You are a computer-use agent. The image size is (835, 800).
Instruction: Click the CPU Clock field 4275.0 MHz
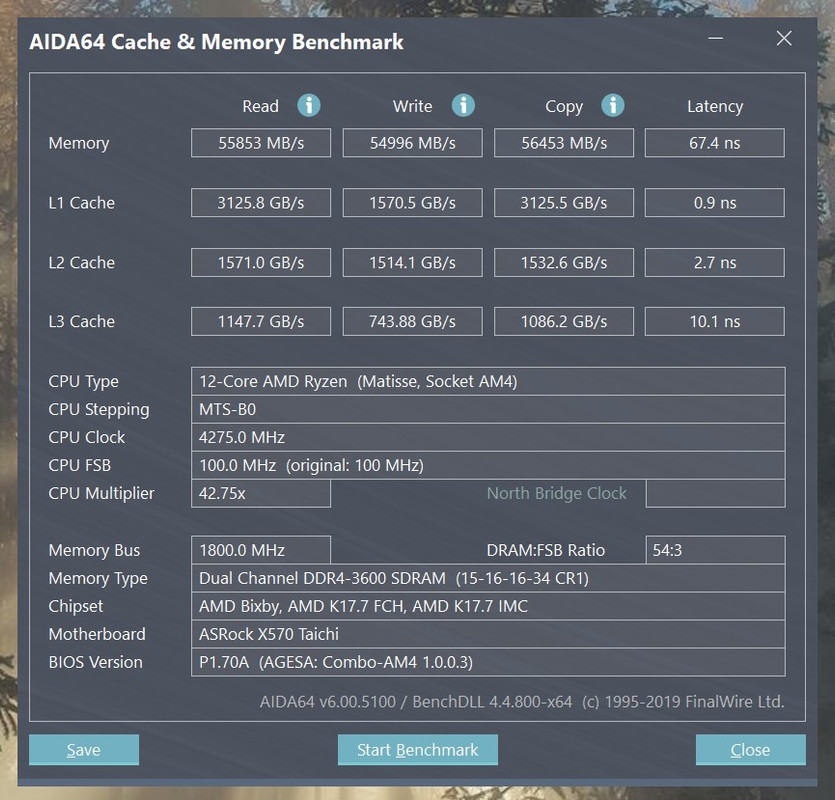(x=488, y=437)
